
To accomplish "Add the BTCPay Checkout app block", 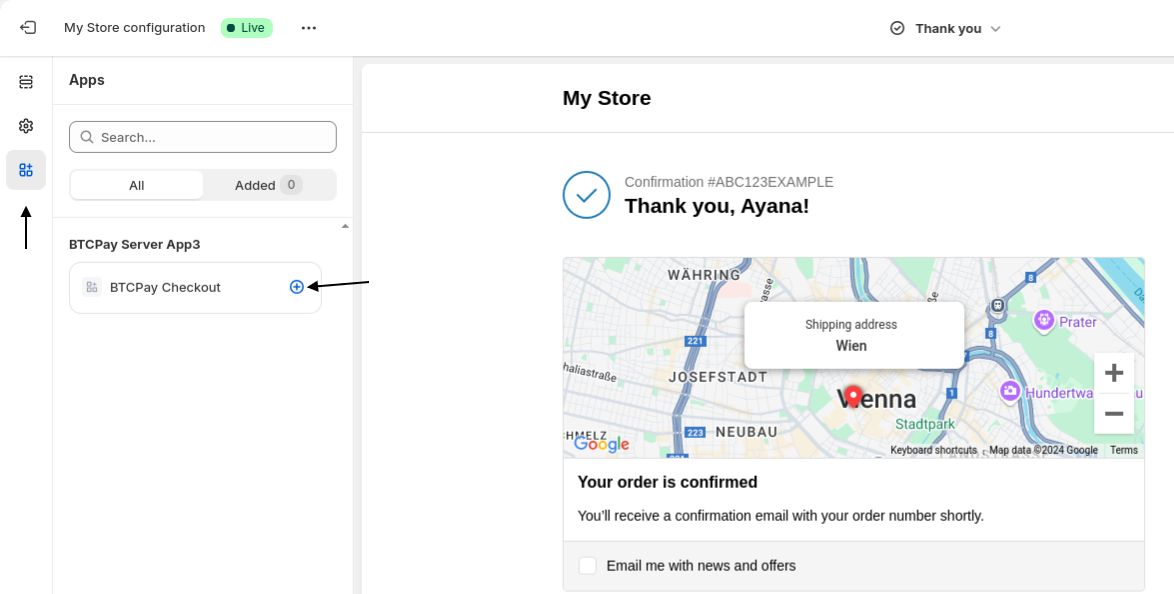I will (296, 287).
